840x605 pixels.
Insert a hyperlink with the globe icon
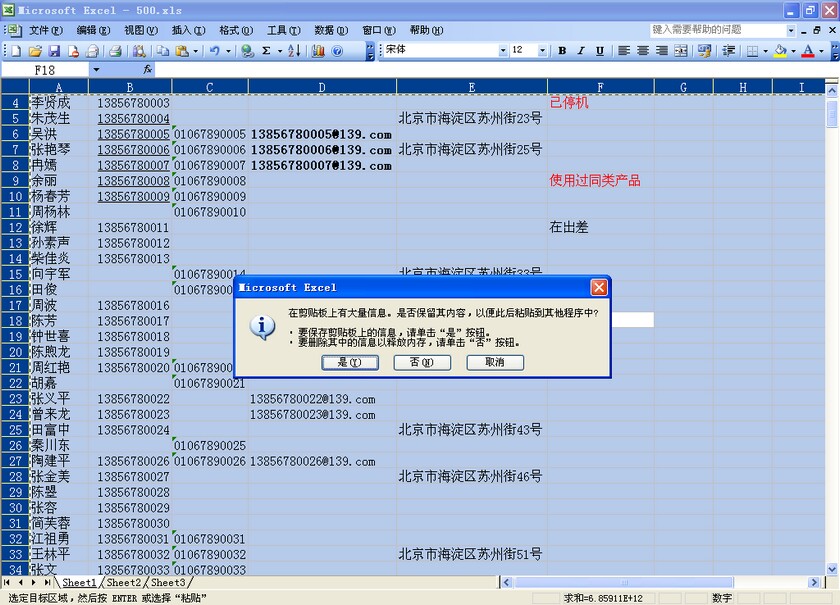(247, 51)
